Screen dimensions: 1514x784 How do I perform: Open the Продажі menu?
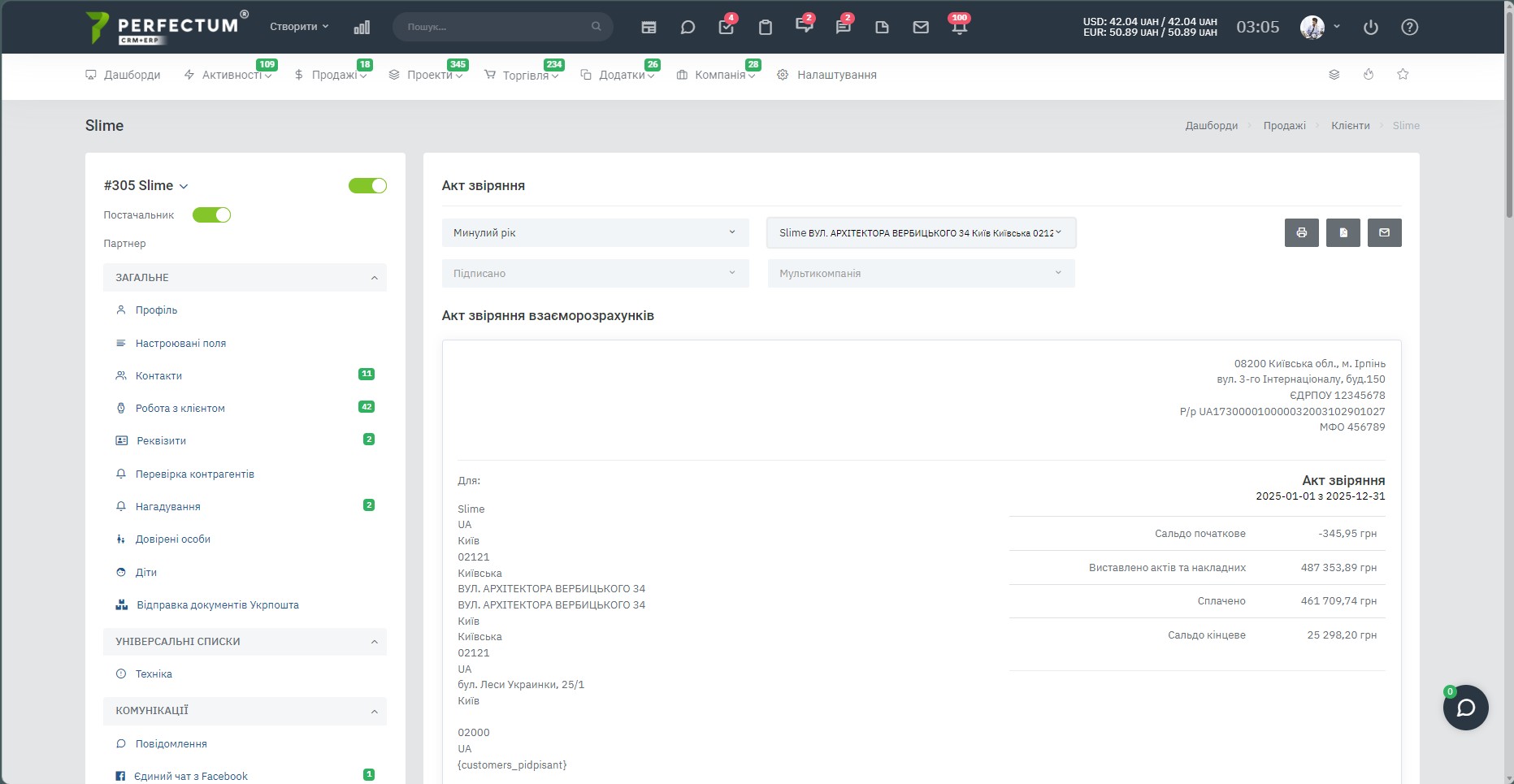[x=331, y=75]
